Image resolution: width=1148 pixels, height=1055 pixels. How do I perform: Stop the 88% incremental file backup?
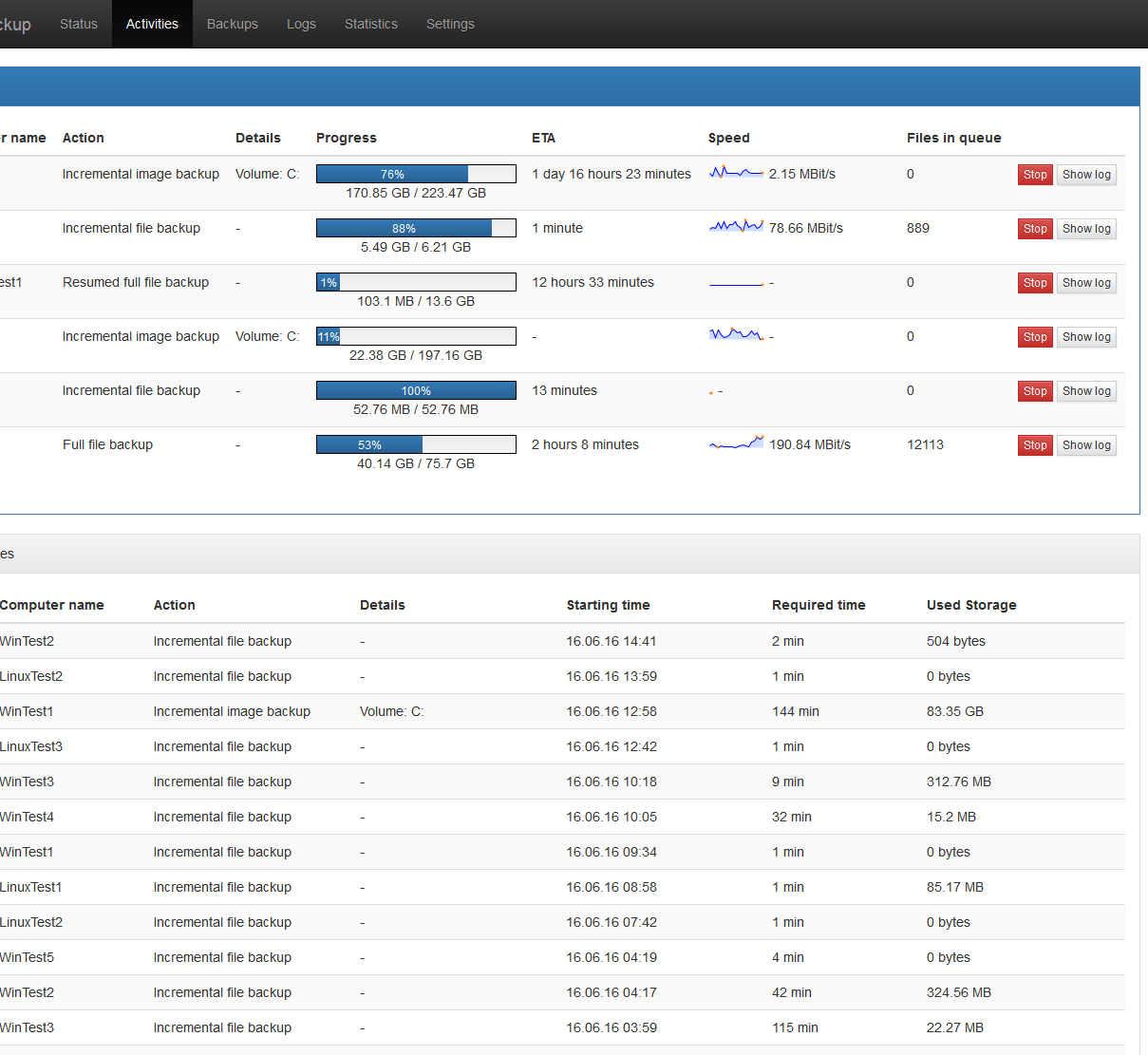pos(1035,229)
